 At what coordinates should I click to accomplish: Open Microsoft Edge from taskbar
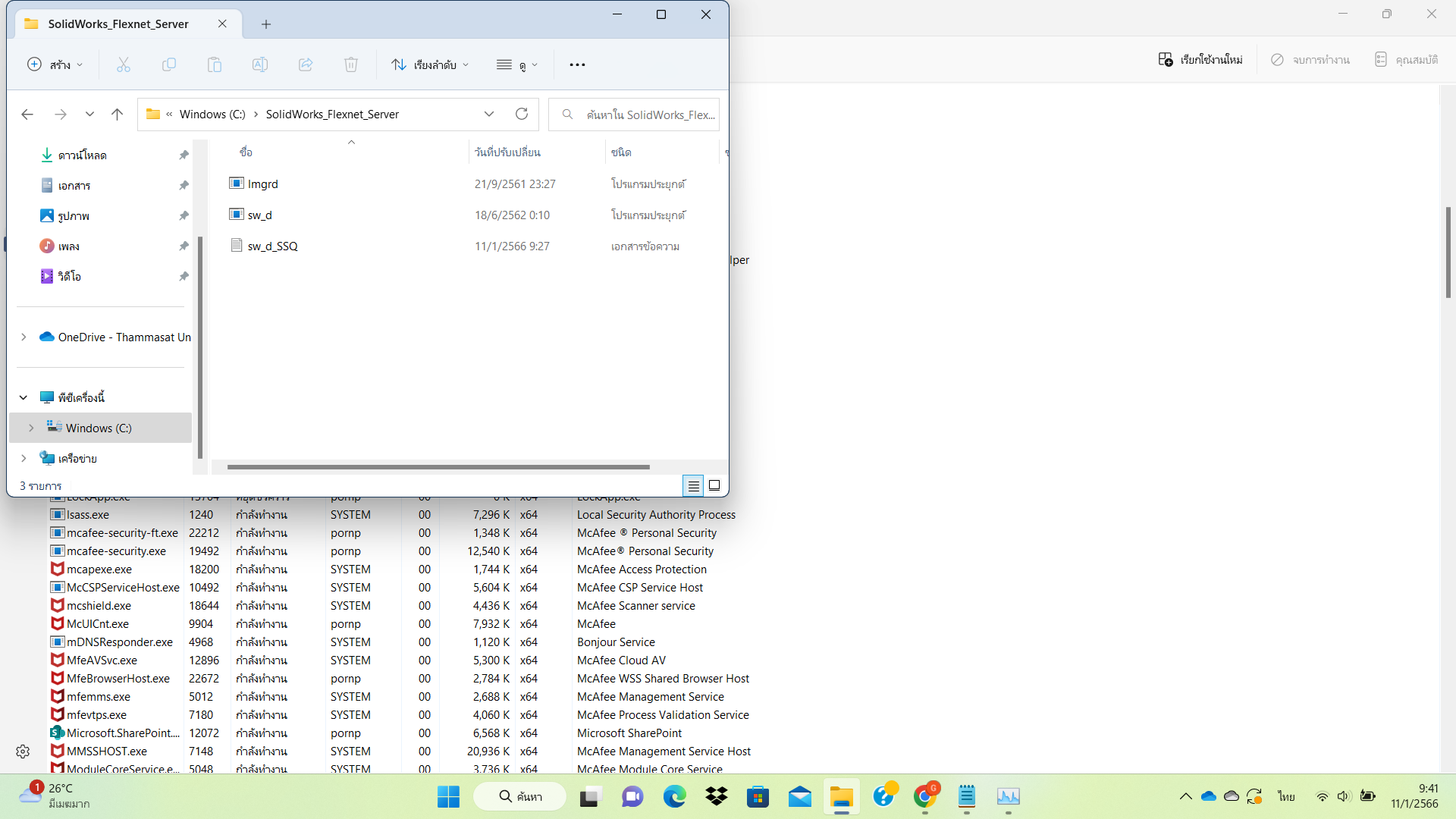tap(674, 797)
